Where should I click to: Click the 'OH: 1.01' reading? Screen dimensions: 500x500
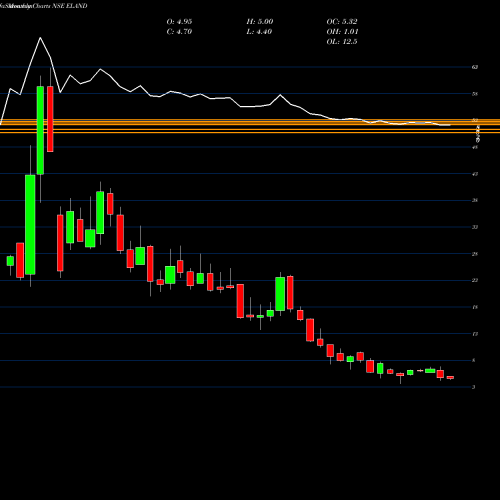[x=342, y=32]
